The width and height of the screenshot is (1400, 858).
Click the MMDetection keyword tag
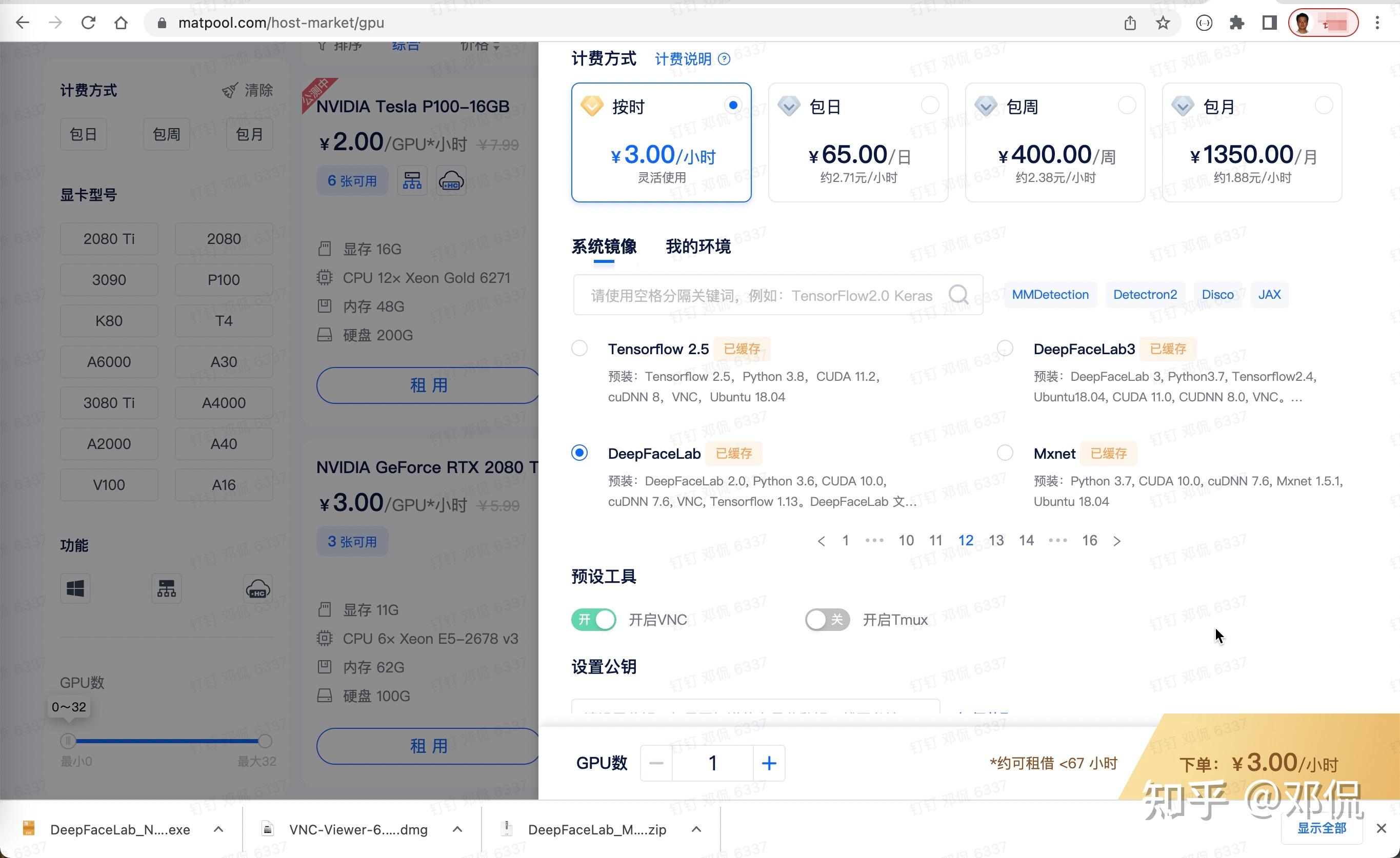coord(1050,295)
